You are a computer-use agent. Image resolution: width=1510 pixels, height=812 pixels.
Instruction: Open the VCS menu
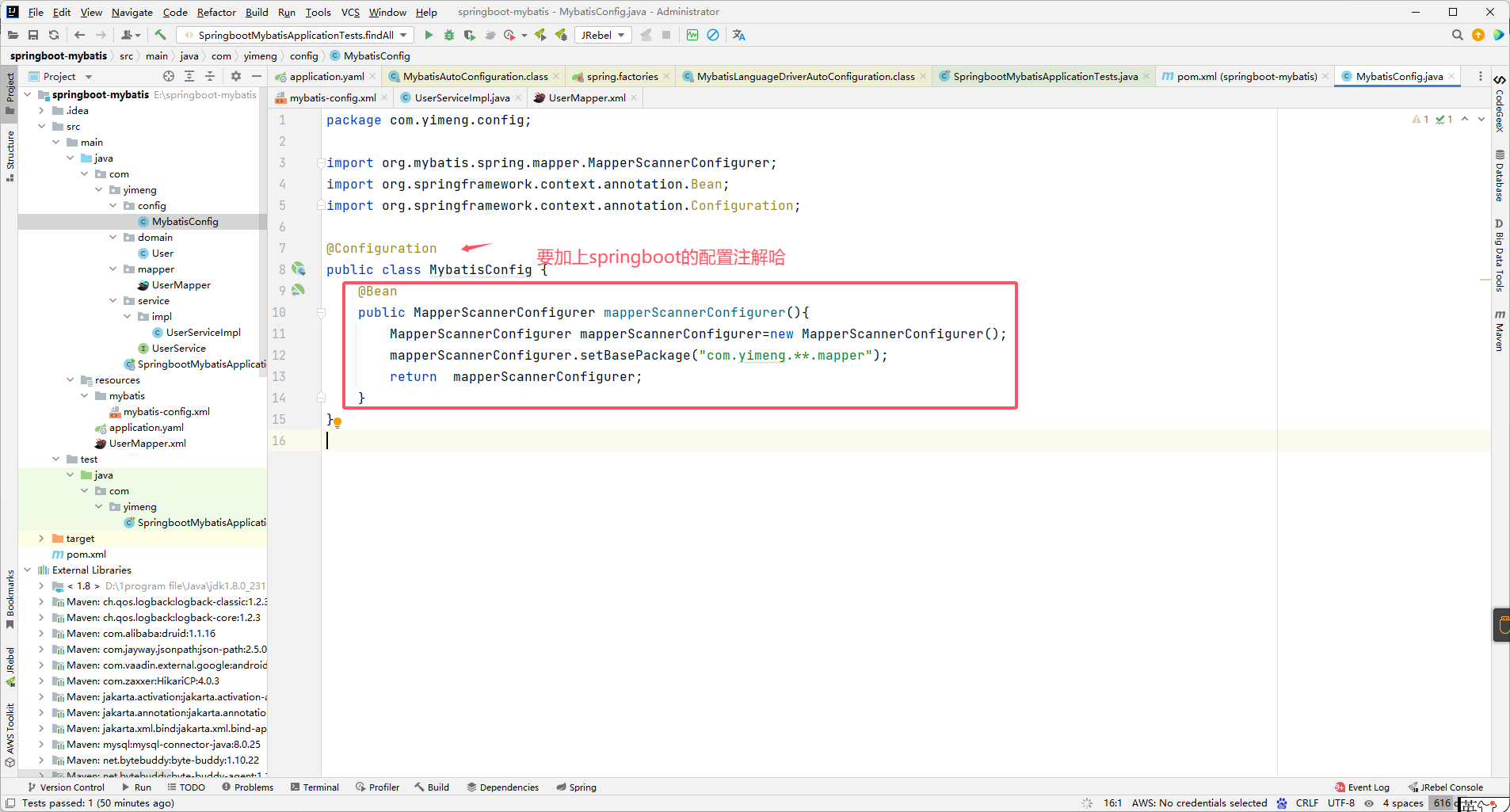pos(350,12)
